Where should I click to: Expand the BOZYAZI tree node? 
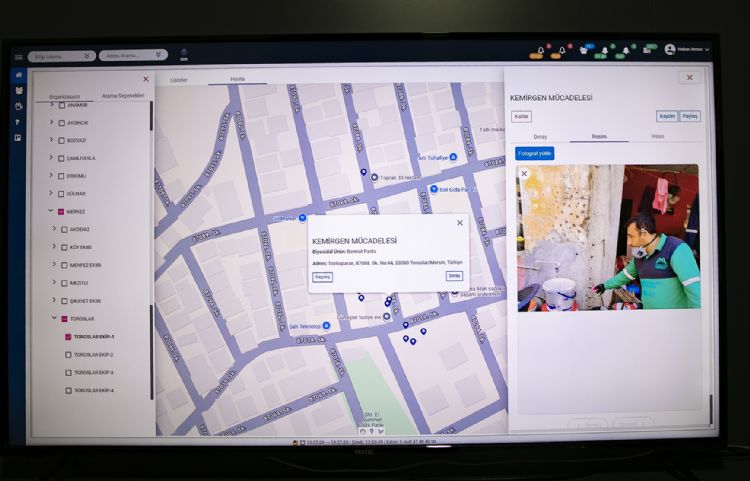52,140
